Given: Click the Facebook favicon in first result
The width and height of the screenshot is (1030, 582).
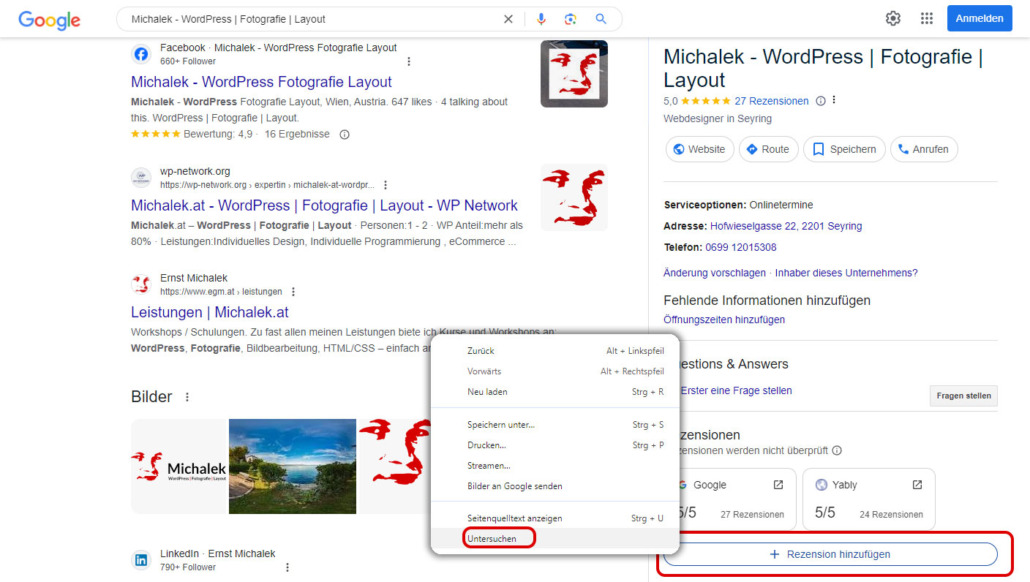Looking at the screenshot, I should click(141, 54).
